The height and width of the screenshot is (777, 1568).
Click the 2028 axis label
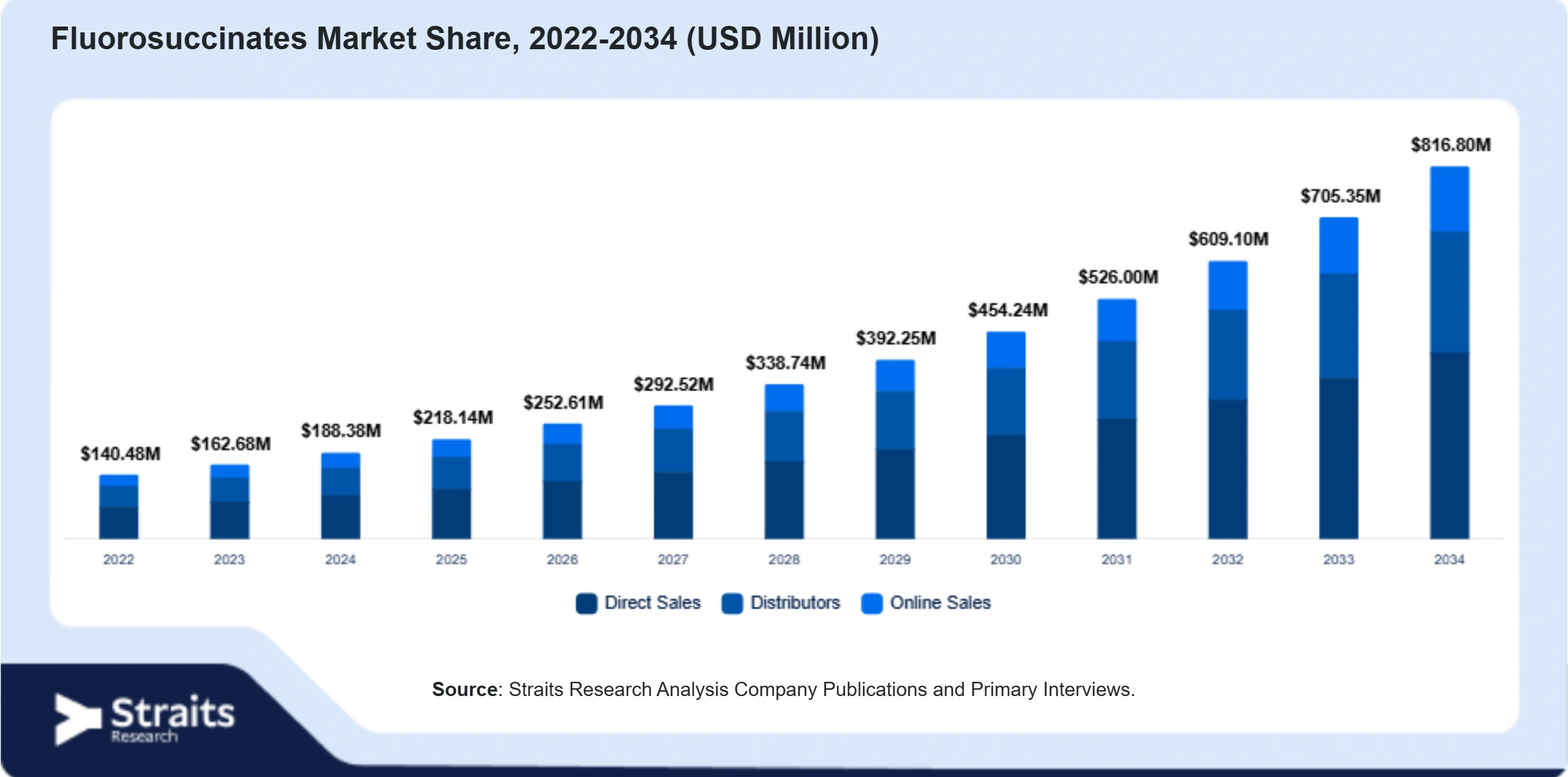coord(784,559)
